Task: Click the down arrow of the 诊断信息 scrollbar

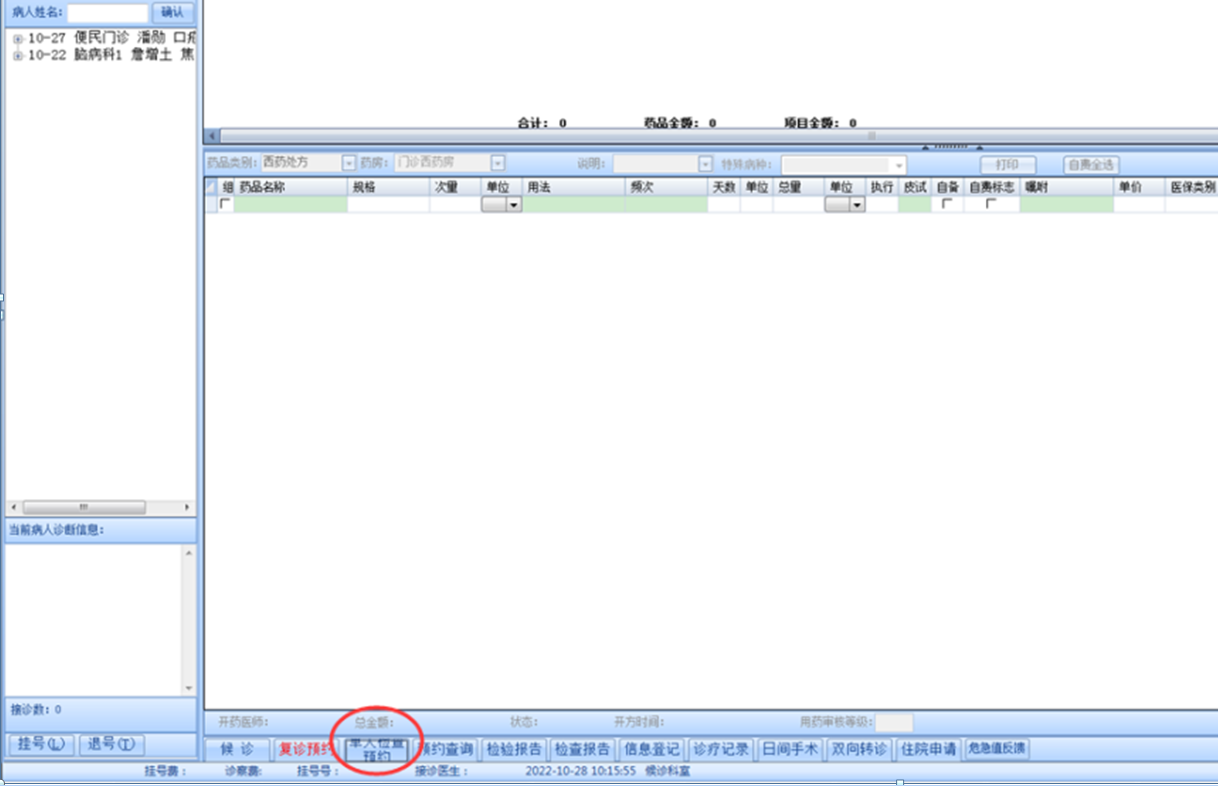Action: tap(189, 688)
